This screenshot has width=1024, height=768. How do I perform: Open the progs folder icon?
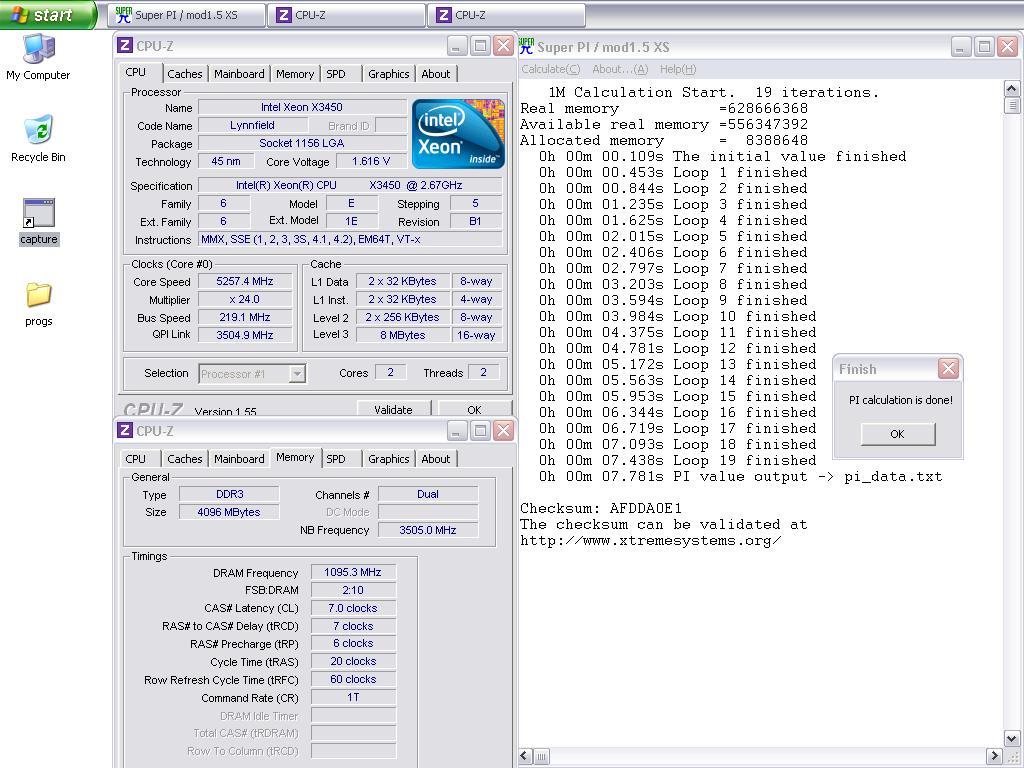click(39, 304)
